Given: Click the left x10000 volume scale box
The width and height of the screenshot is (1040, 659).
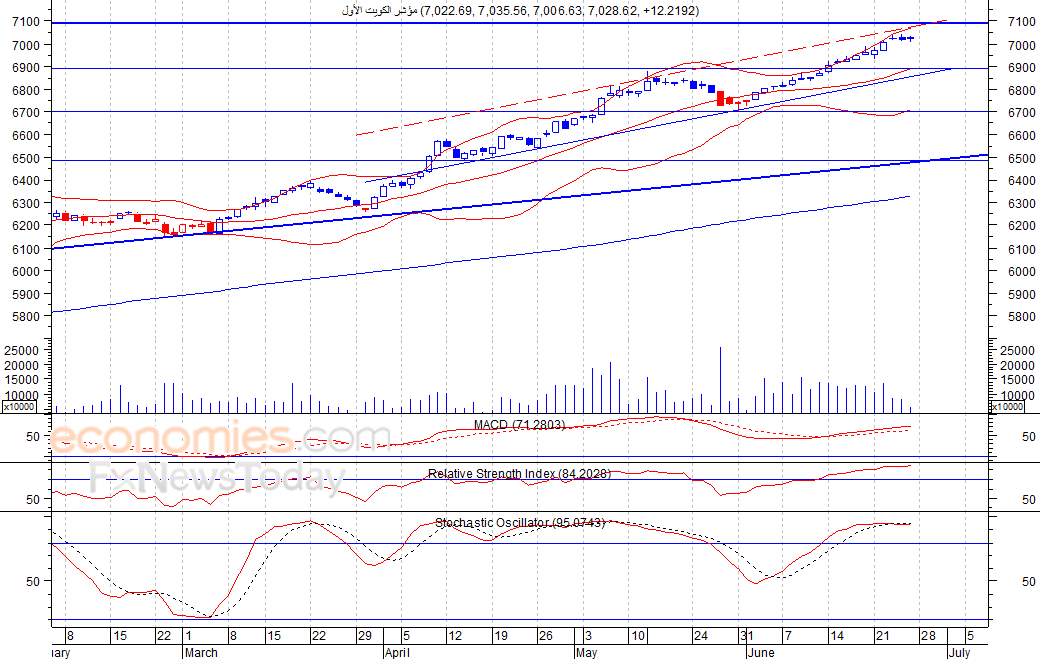Looking at the screenshot, I should point(19,406).
